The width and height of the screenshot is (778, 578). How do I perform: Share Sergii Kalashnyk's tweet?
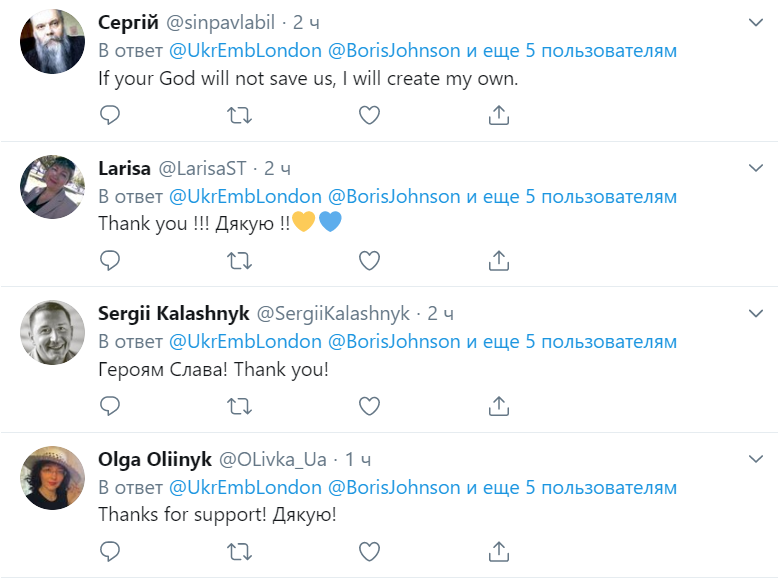tap(499, 405)
